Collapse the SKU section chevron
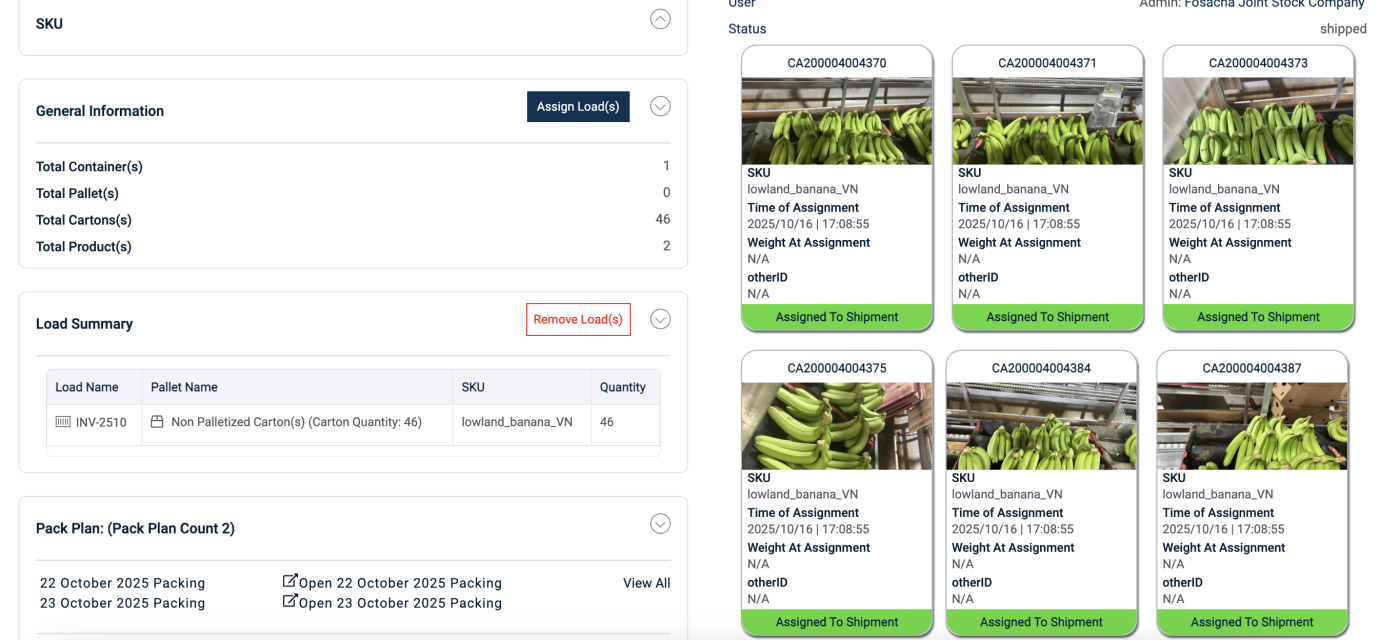The height and width of the screenshot is (640, 1400). 660,19
